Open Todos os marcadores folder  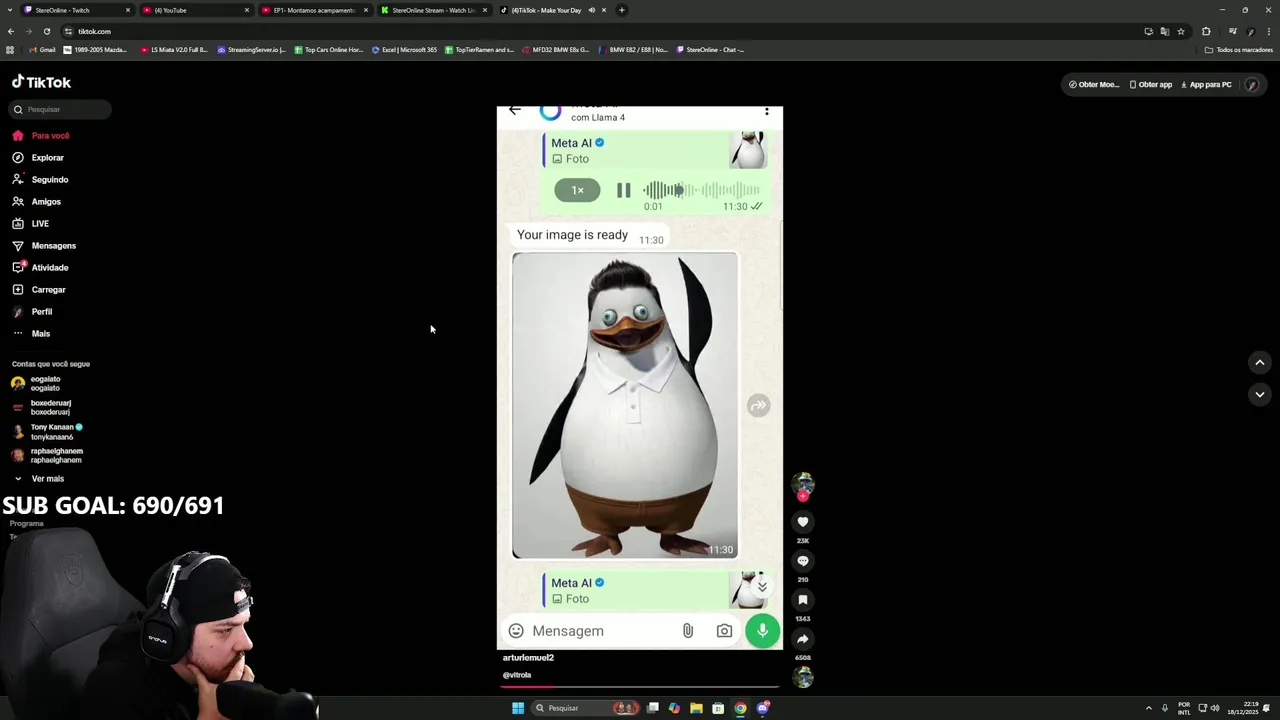click(1239, 50)
